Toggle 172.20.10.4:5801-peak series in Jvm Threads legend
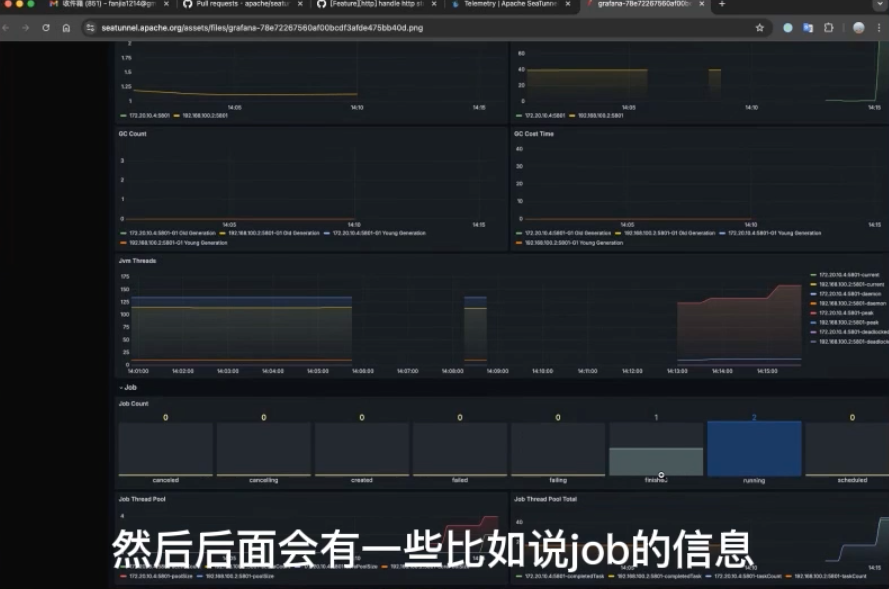Viewport: 889px width, 589px height. [846, 313]
